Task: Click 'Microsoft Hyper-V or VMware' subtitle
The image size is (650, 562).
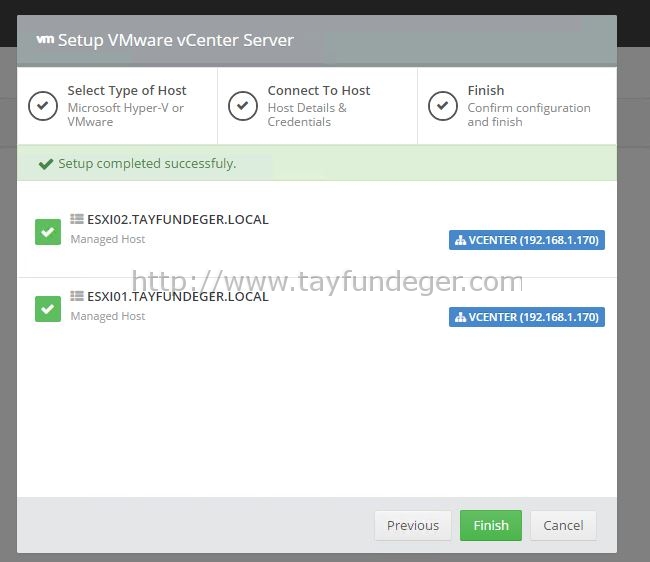Action: pyautogui.click(x=126, y=115)
